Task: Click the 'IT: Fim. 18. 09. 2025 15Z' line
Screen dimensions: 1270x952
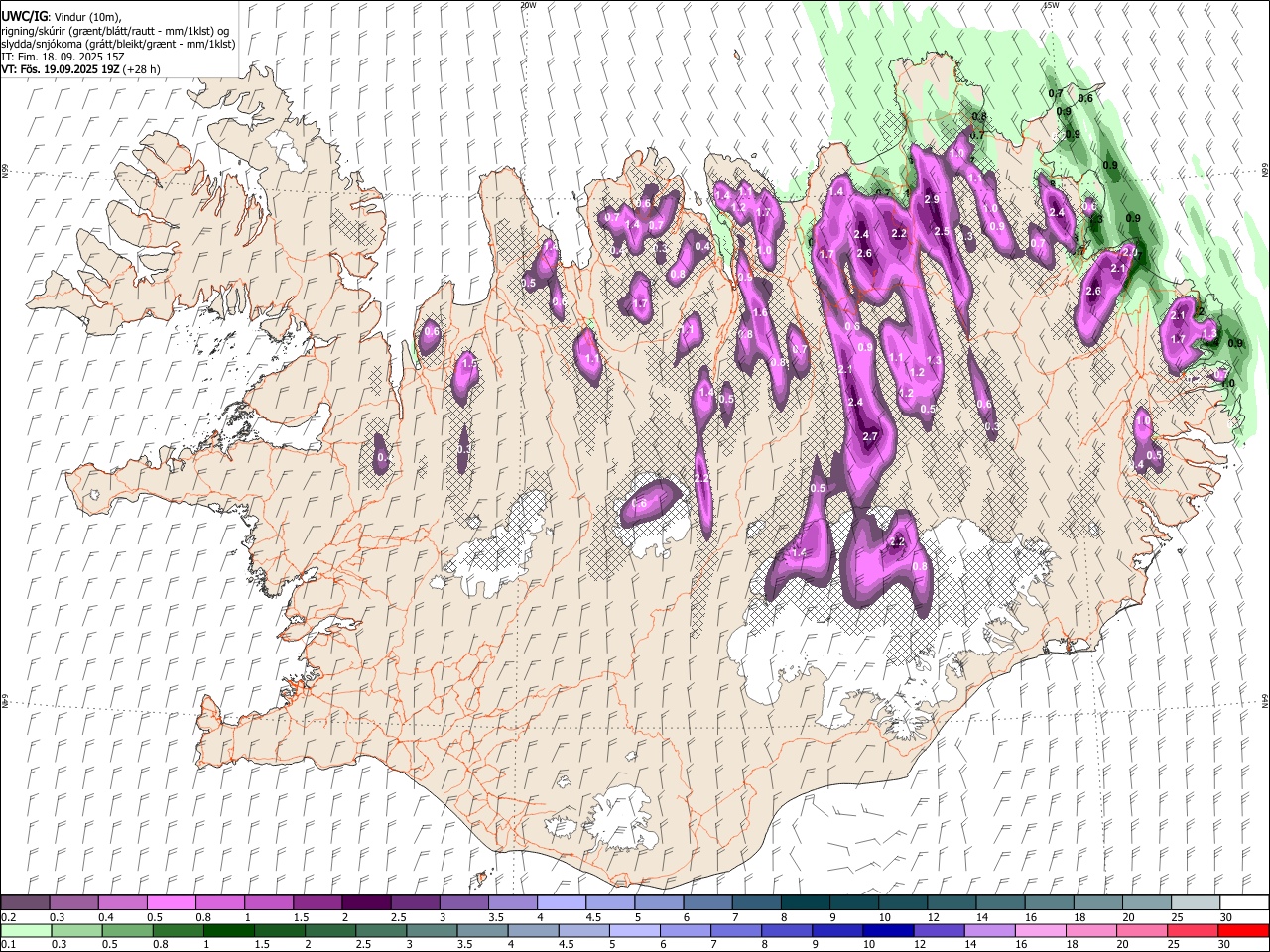Action: 63,57
